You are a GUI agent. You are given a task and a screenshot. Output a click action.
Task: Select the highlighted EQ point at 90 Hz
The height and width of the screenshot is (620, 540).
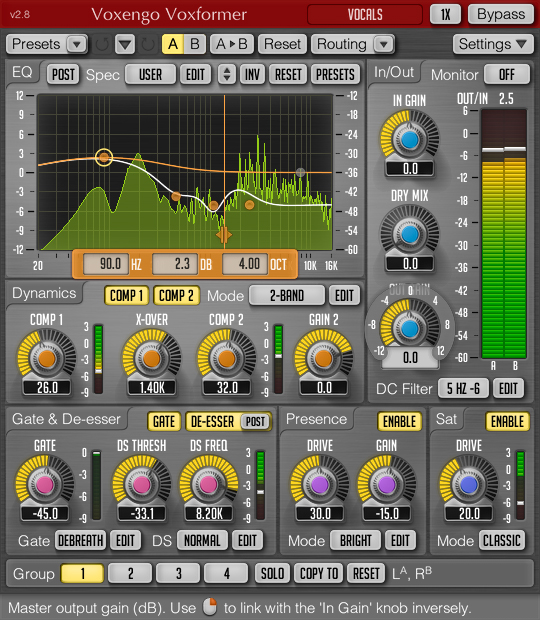click(104, 157)
